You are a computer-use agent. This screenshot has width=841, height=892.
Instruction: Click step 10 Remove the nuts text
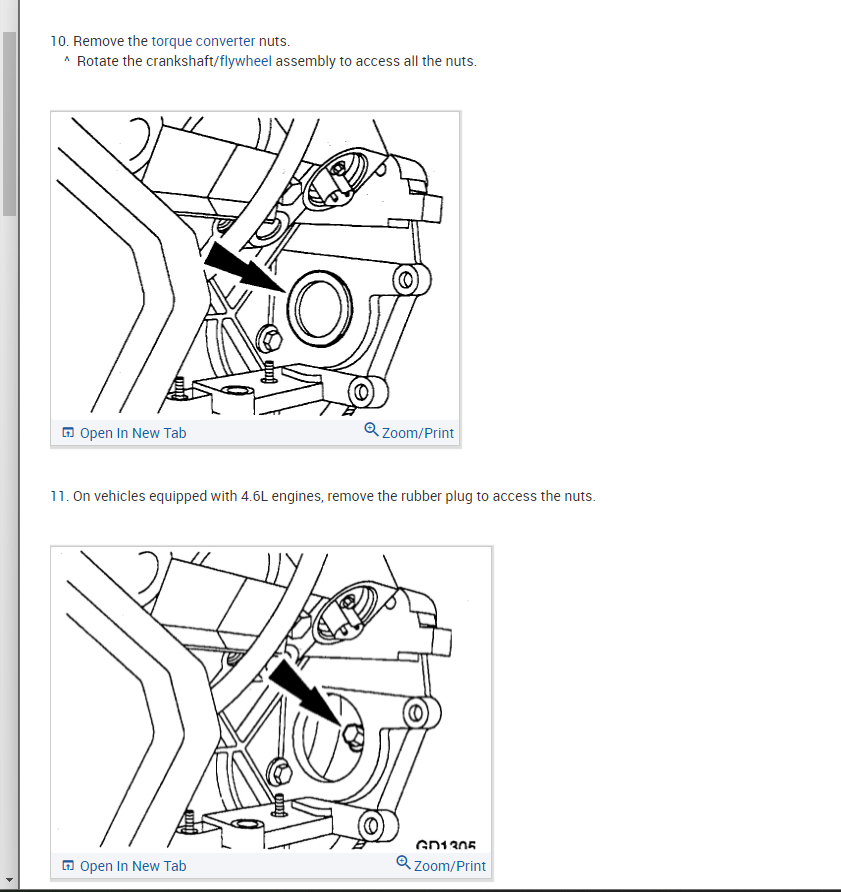tap(170, 41)
